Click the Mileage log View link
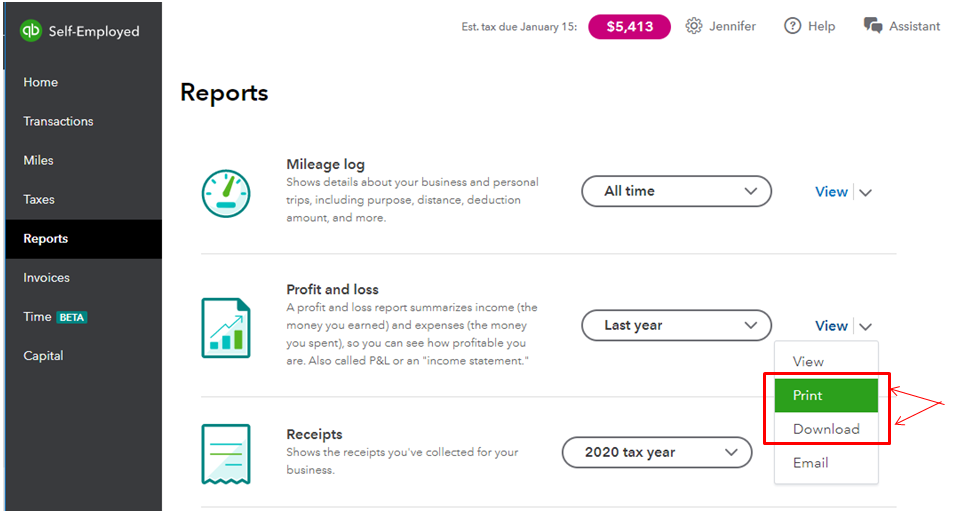 [831, 192]
